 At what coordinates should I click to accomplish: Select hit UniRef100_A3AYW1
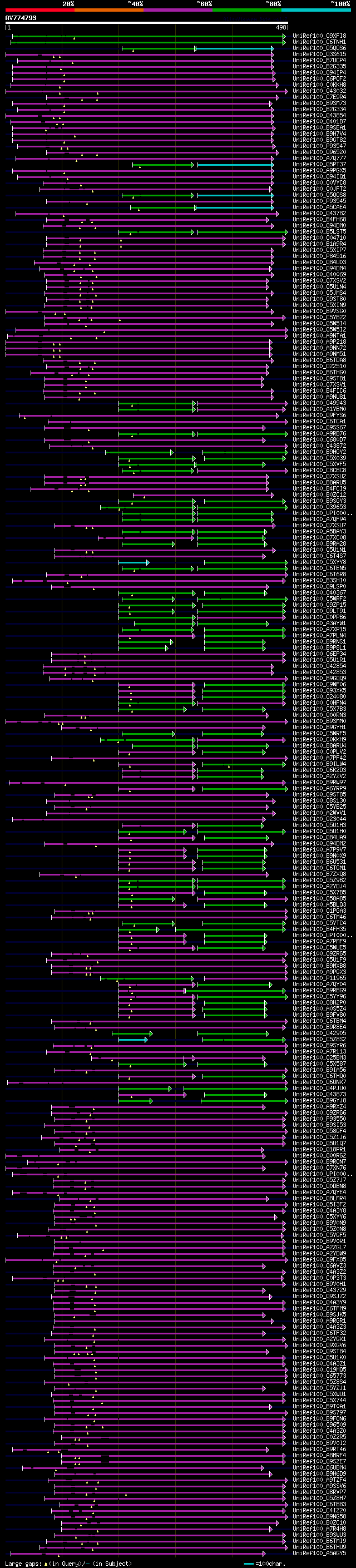click(x=319, y=624)
